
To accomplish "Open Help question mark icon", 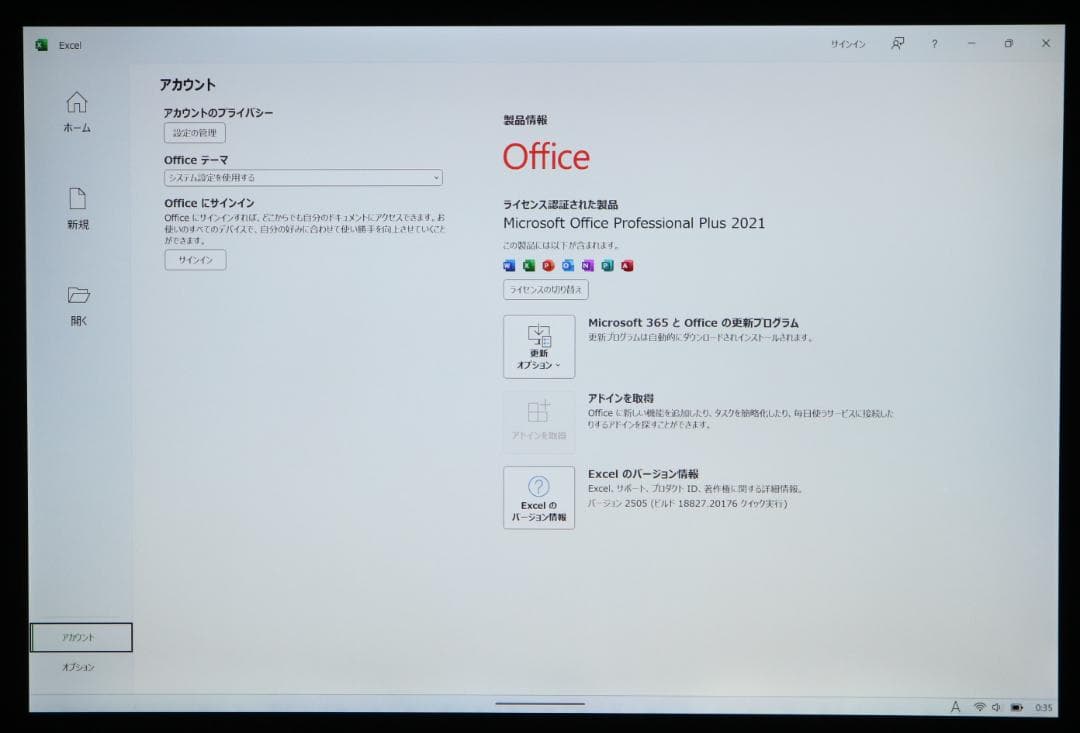I will 935,43.
